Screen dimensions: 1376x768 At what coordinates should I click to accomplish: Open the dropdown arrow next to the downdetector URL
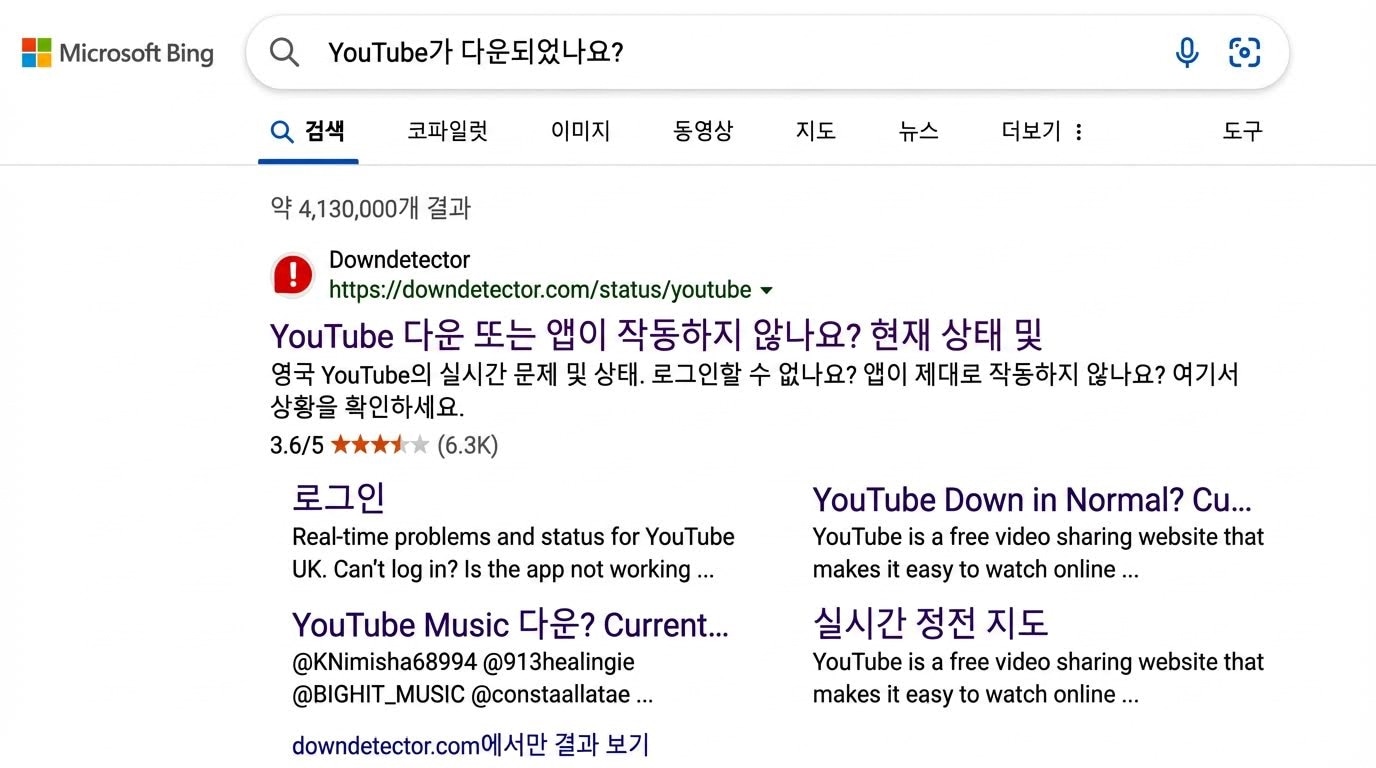766,290
